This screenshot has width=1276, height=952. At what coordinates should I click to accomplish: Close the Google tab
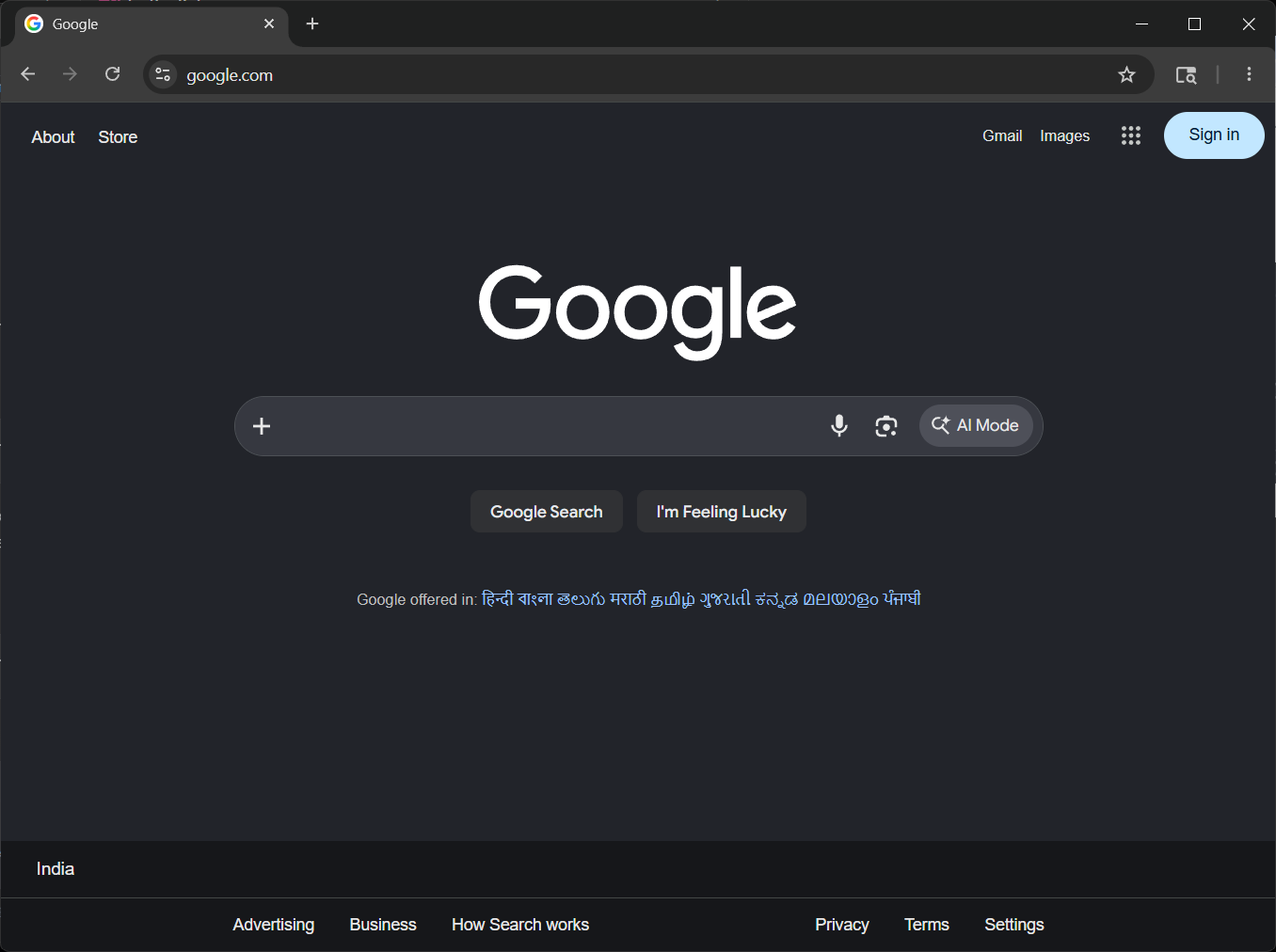(x=269, y=24)
